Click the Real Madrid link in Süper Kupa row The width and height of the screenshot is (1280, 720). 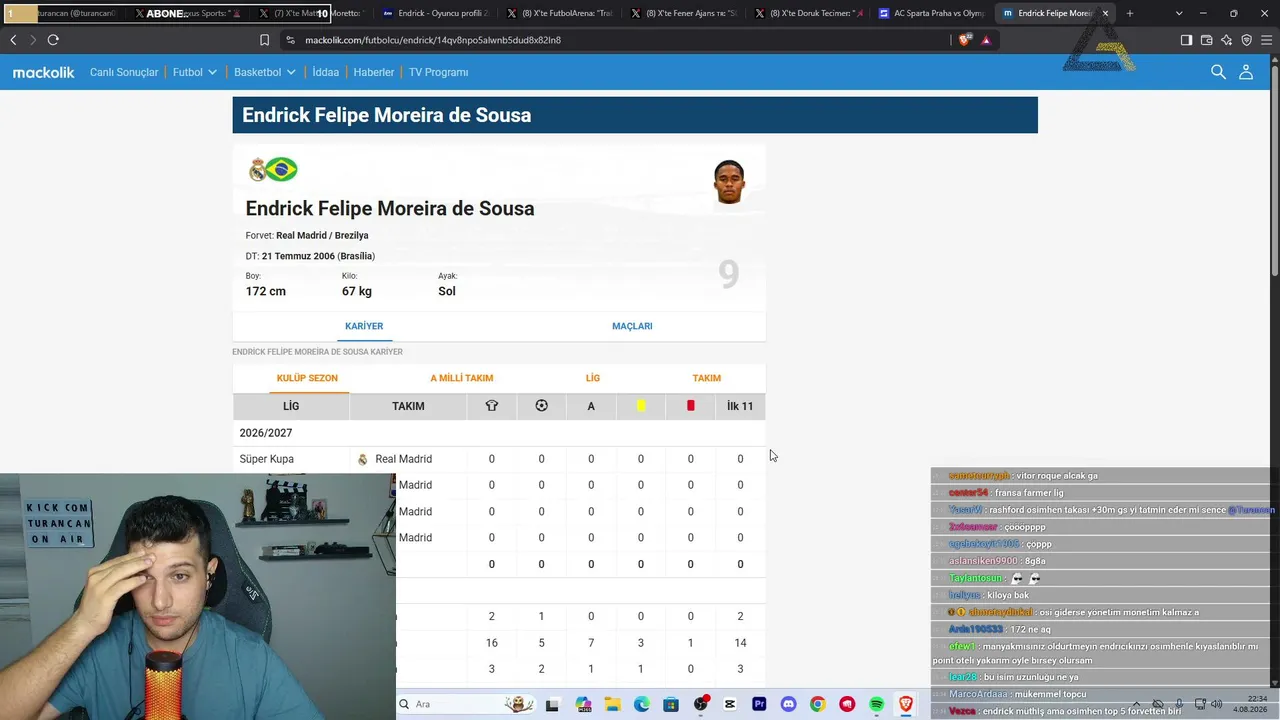click(x=404, y=459)
